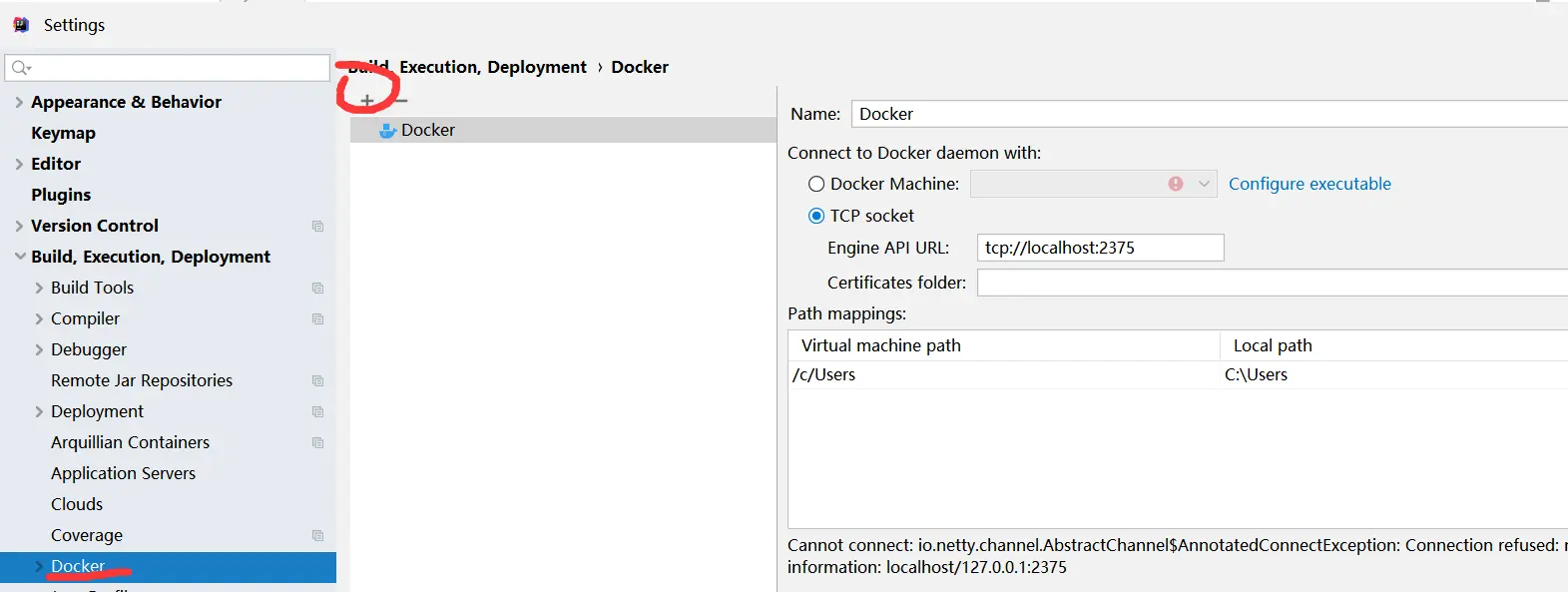Click project-level icon next to Compiler

(317, 318)
